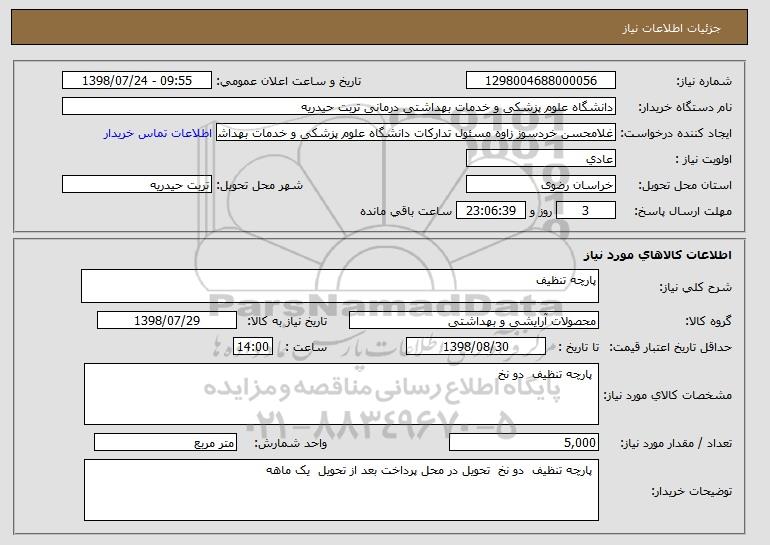
Task: Click the label مشخصات کالای مورد نیاز
Action: click(667, 395)
